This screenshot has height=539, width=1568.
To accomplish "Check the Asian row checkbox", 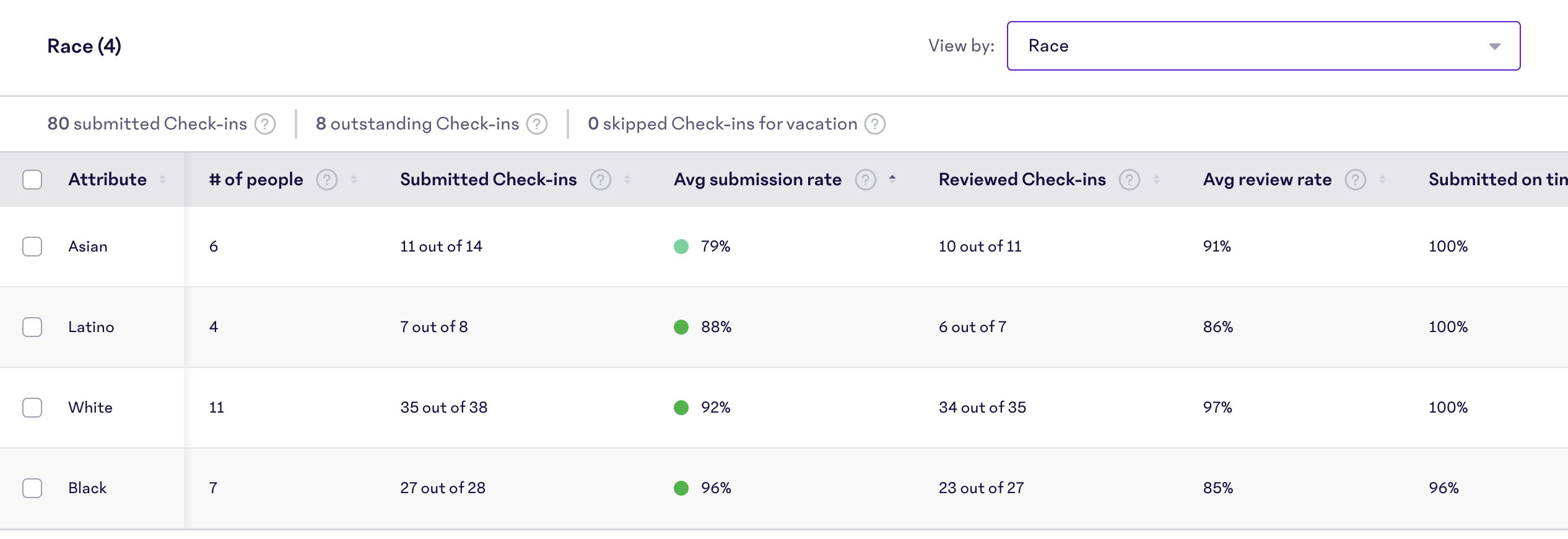I will tap(32, 247).
